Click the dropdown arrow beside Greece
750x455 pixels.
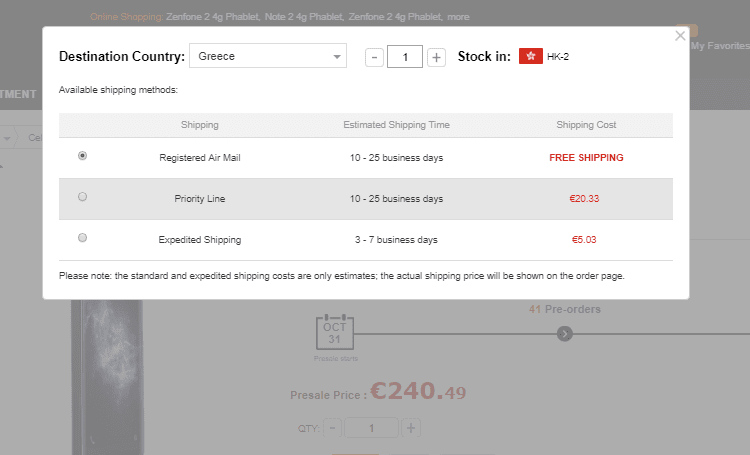tap(337, 57)
